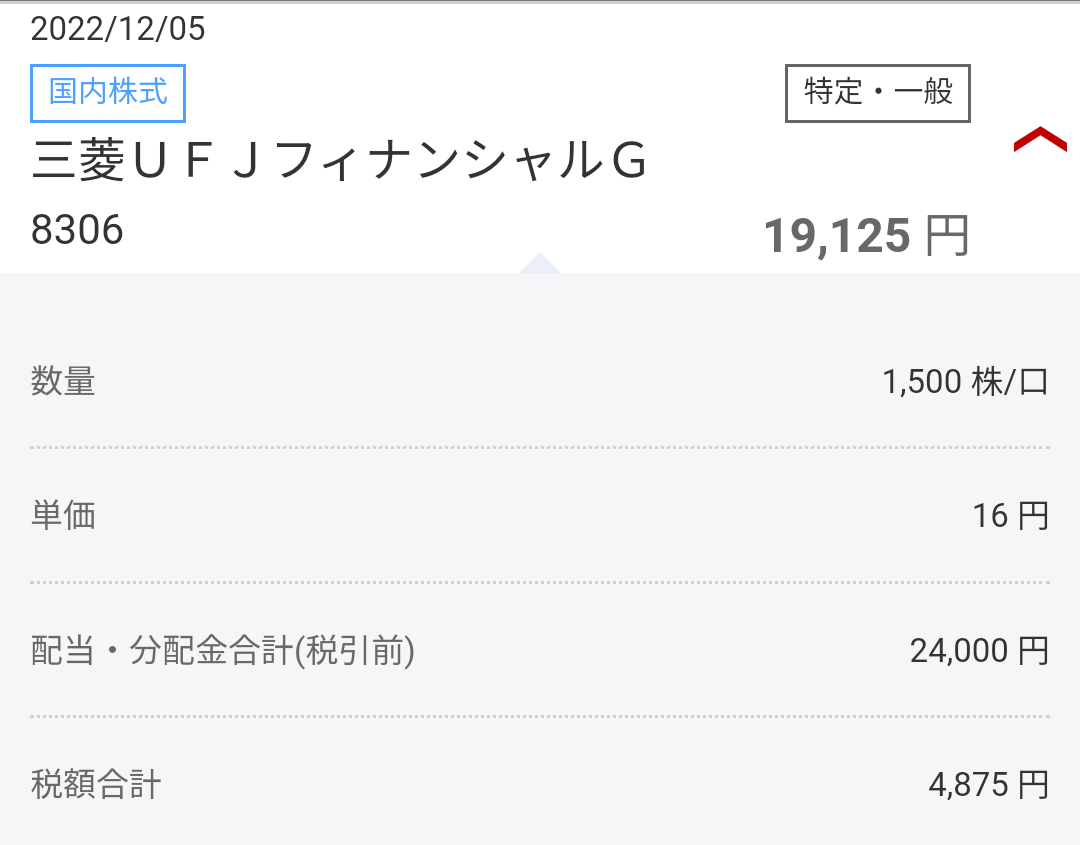
Task: Select the 16 円 unit price value
Action: click(x=1011, y=516)
